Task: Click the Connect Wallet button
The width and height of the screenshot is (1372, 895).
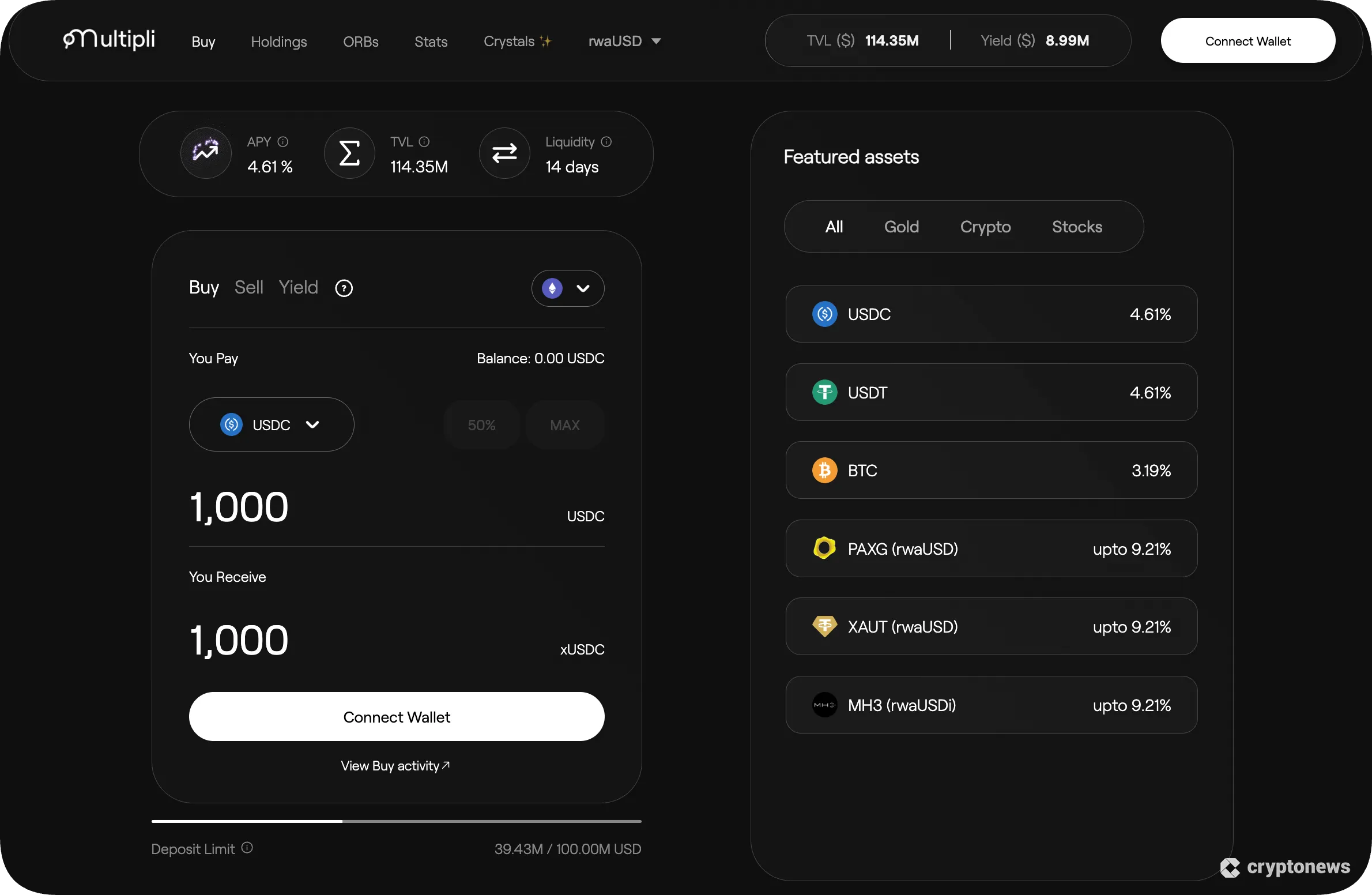Action: [1248, 40]
